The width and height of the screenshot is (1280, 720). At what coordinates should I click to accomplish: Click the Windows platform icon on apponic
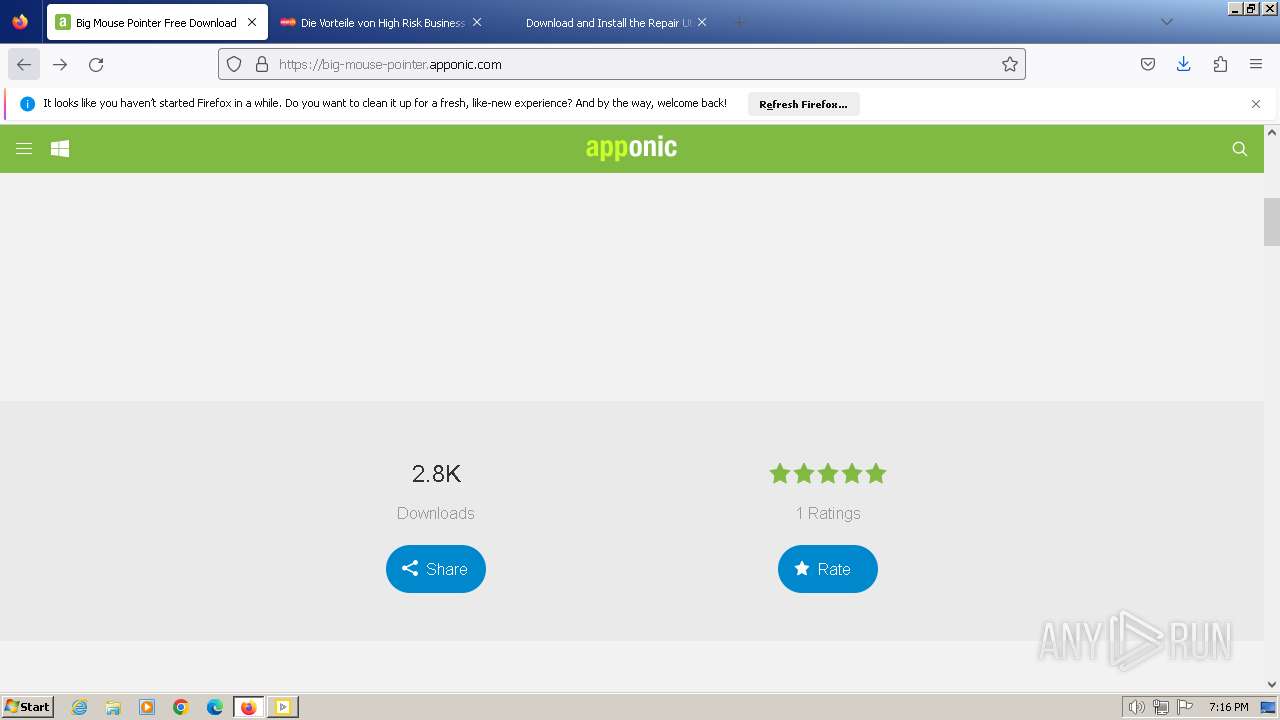coord(60,149)
